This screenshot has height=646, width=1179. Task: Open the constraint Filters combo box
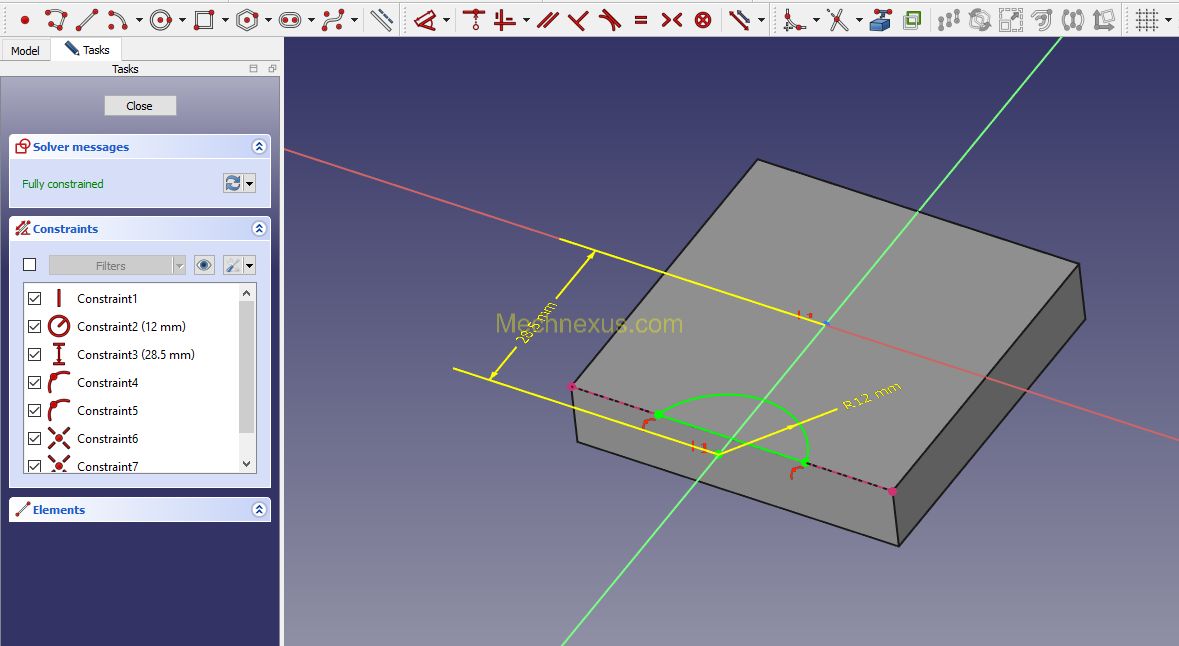(x=117, y=265)
